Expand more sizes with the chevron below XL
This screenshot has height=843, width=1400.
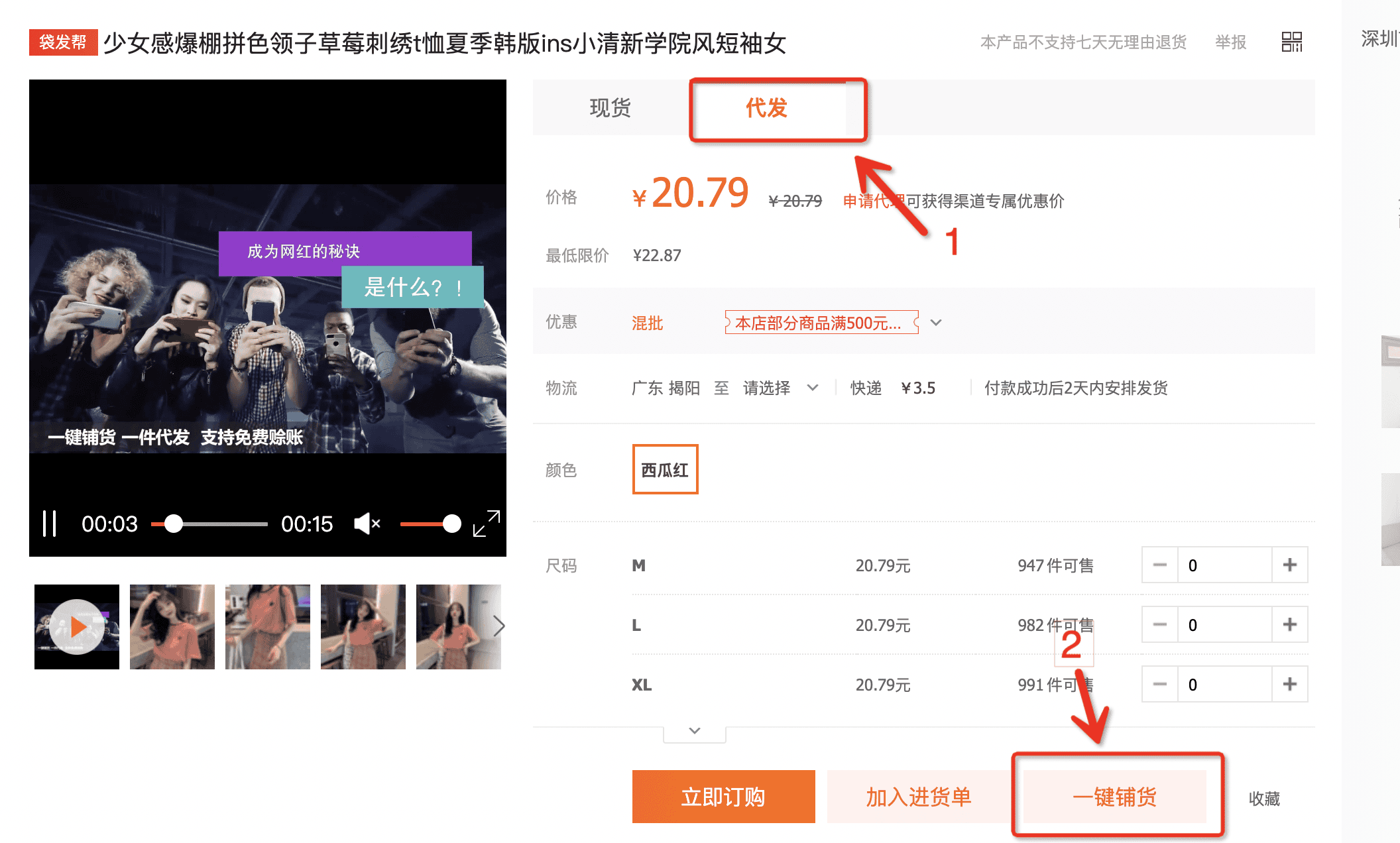pos(694,731)
